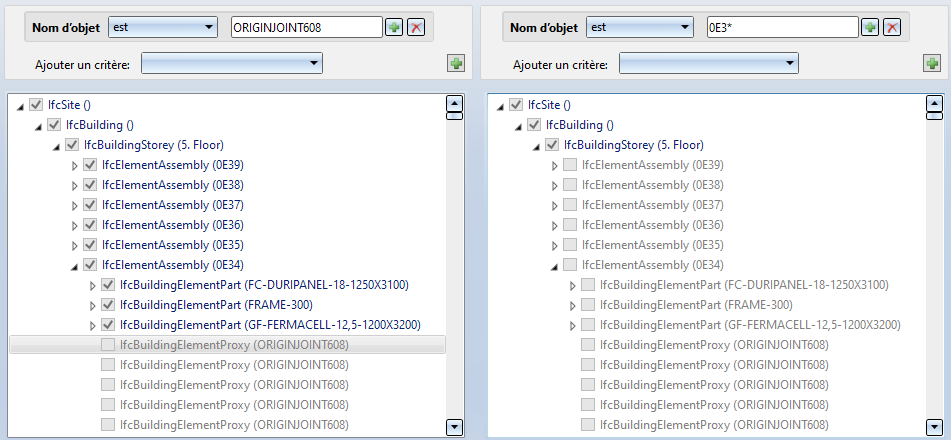951x440 pixels.
Task: Expand greyed-out IfcElementAssembly (0E39) node
Action: click(x=554, y=165)
